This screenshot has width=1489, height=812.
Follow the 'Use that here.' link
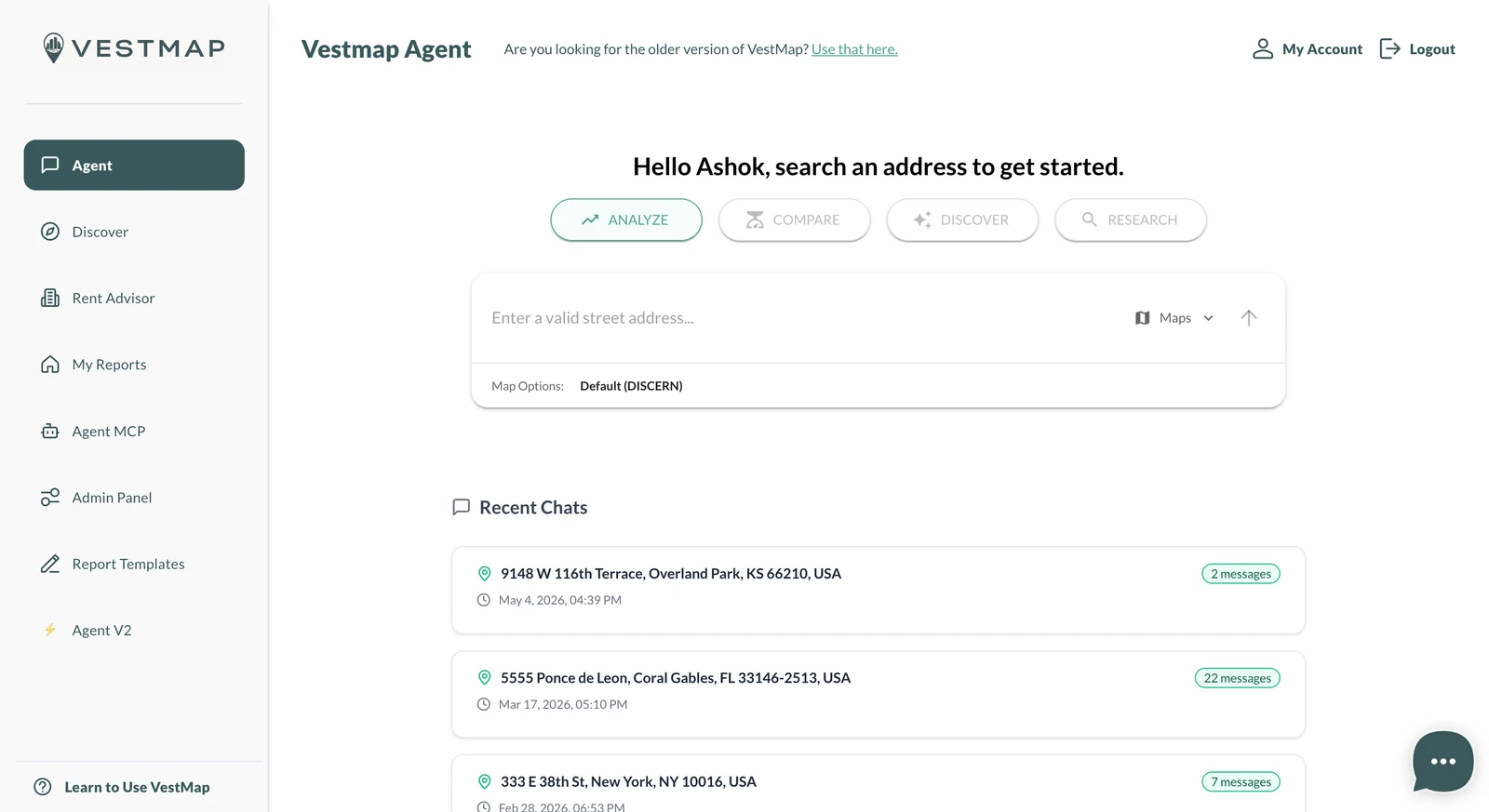click(854, 49)
